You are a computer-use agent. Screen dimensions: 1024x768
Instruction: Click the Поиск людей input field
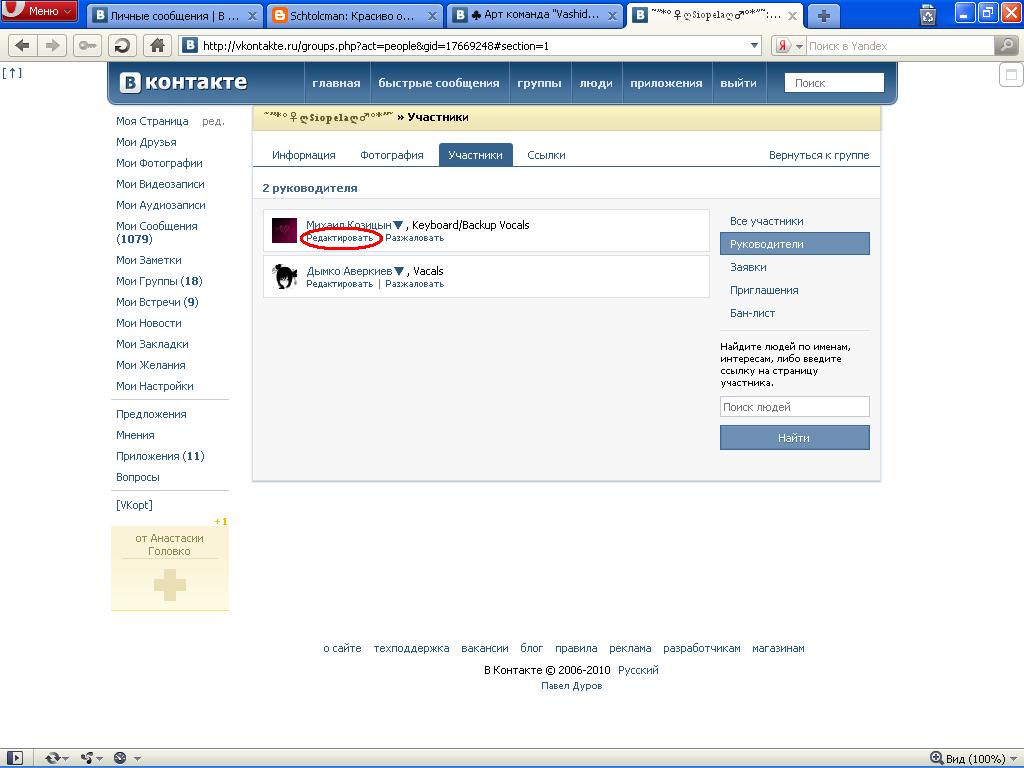pos(795,406)
